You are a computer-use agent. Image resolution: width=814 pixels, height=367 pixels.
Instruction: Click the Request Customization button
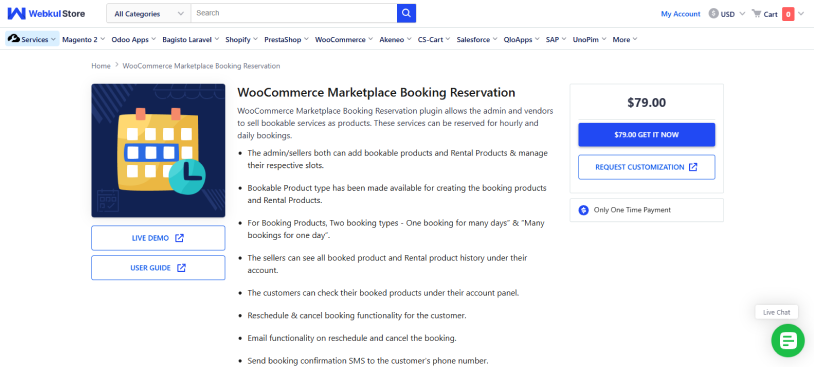click(x=646, y=167)
